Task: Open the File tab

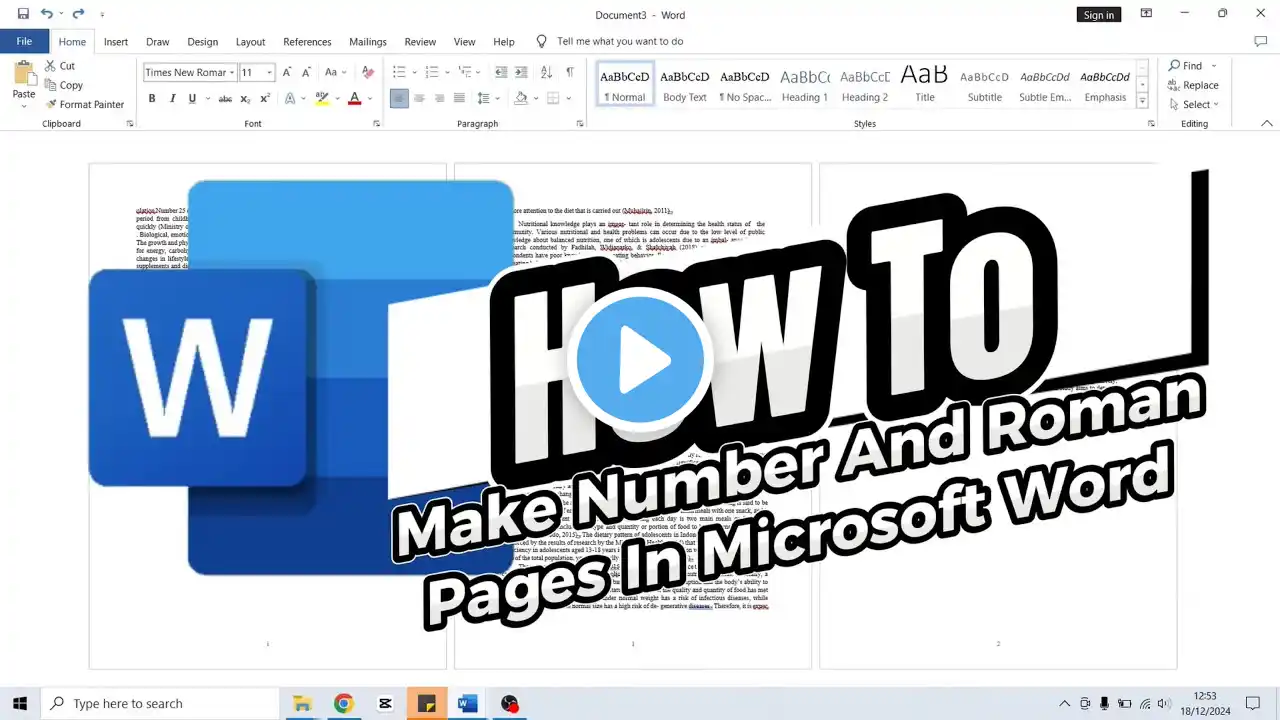Action: (x=24, y=42)
